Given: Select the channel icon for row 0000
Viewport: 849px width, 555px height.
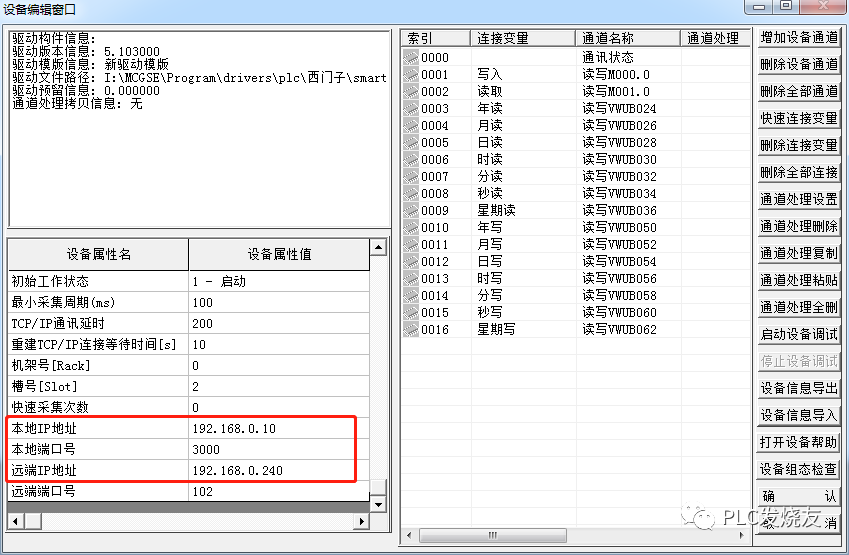Looking at the screenshot, I should click(411, 57).
